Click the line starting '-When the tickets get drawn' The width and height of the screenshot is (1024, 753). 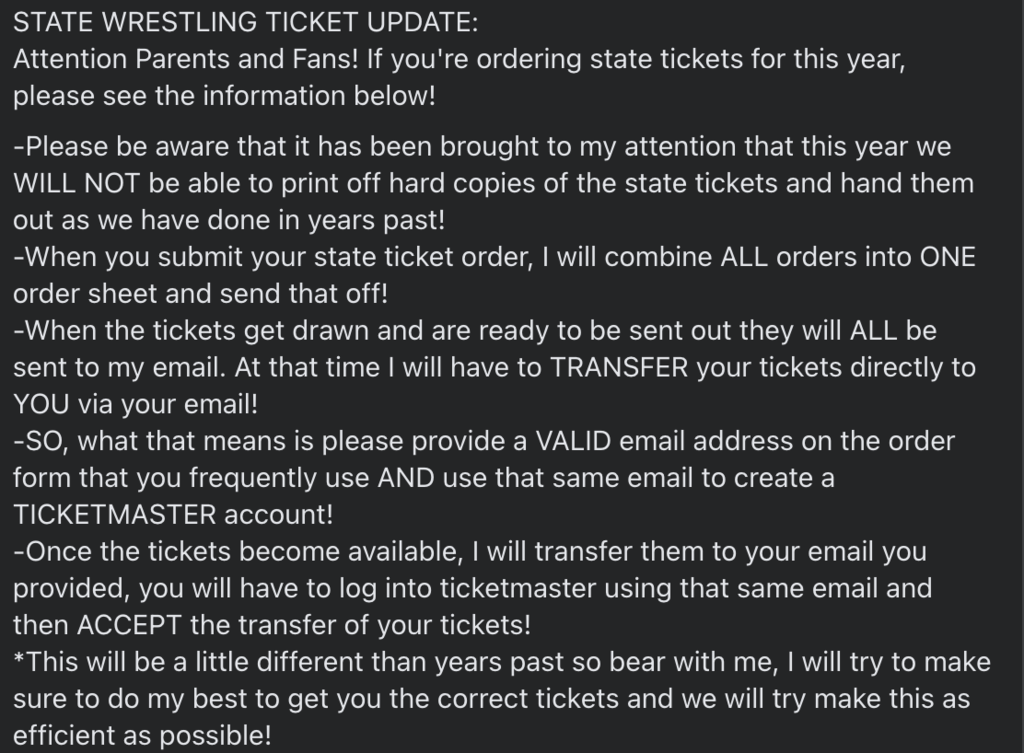pos(475,331)
